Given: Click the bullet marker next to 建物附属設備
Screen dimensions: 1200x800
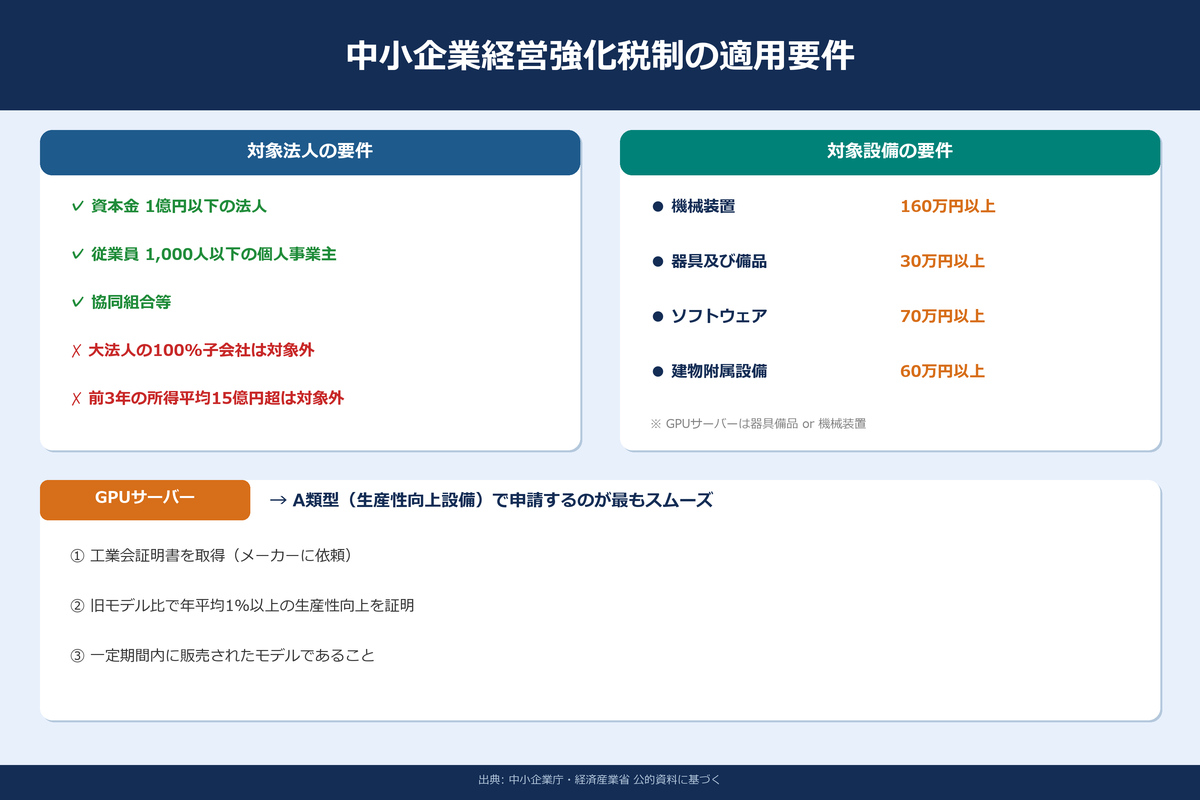Looking at the screenshot, I should (657, 371).
